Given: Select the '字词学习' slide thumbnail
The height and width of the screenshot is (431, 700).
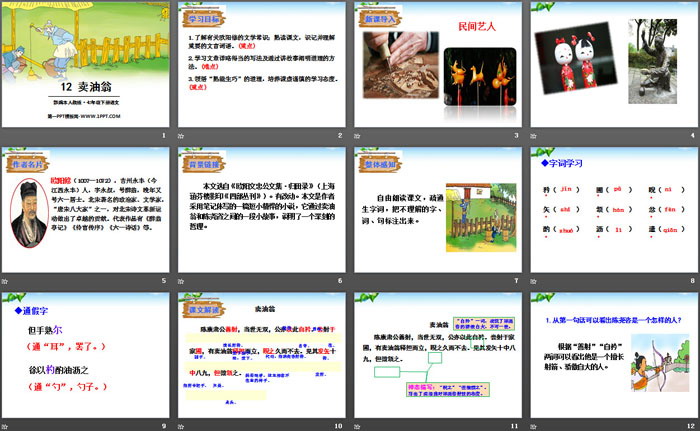Looking at the screenshot, I should coord(614,210).
